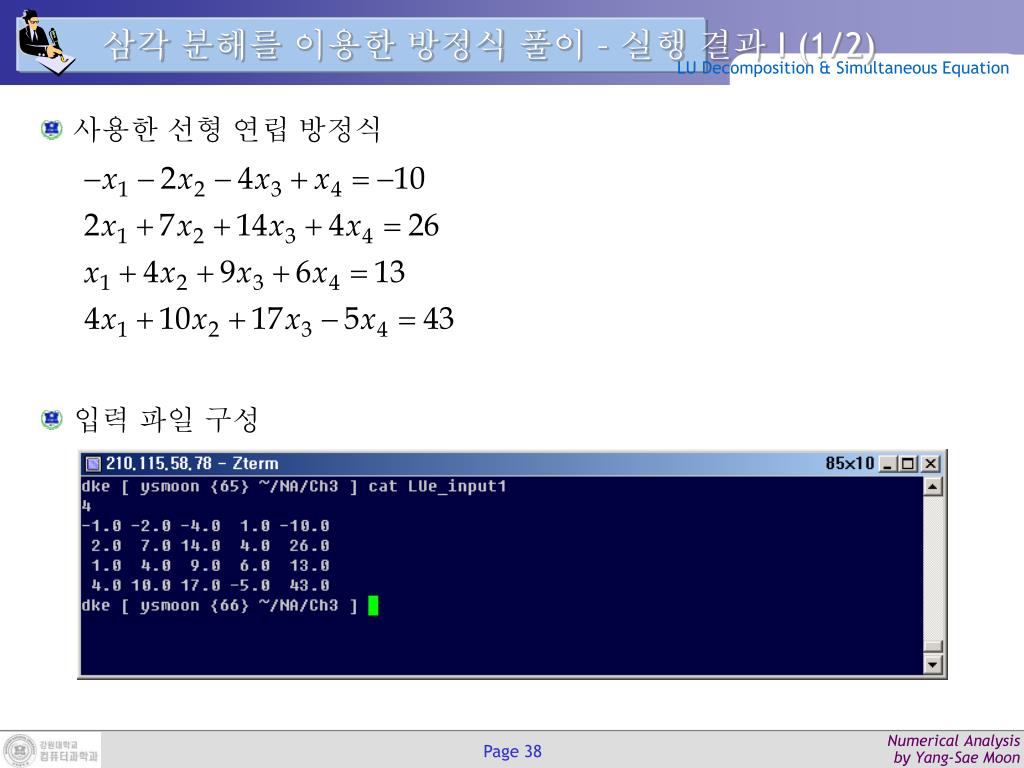
Task: Click the heading '사용한 선형 연립 방정식'
Action: tap(227, 129)
